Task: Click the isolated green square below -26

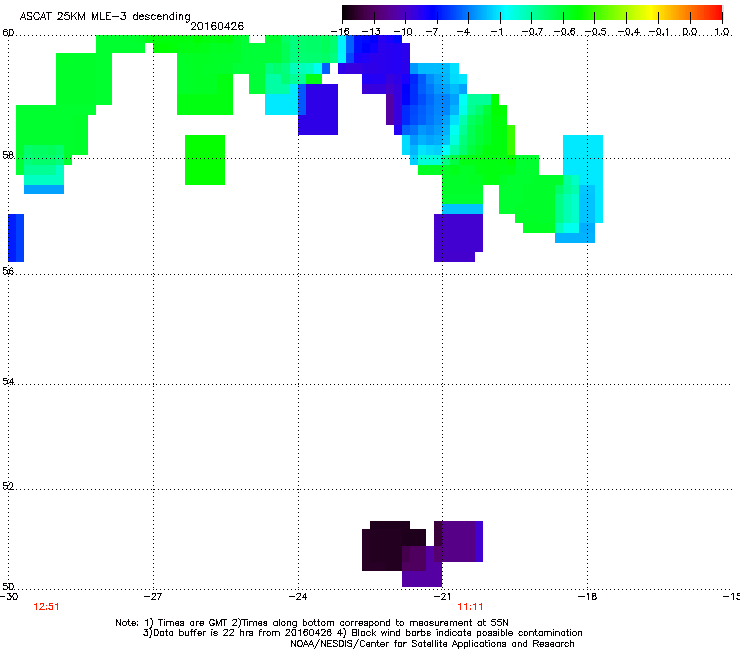Action: click(205, 160)
